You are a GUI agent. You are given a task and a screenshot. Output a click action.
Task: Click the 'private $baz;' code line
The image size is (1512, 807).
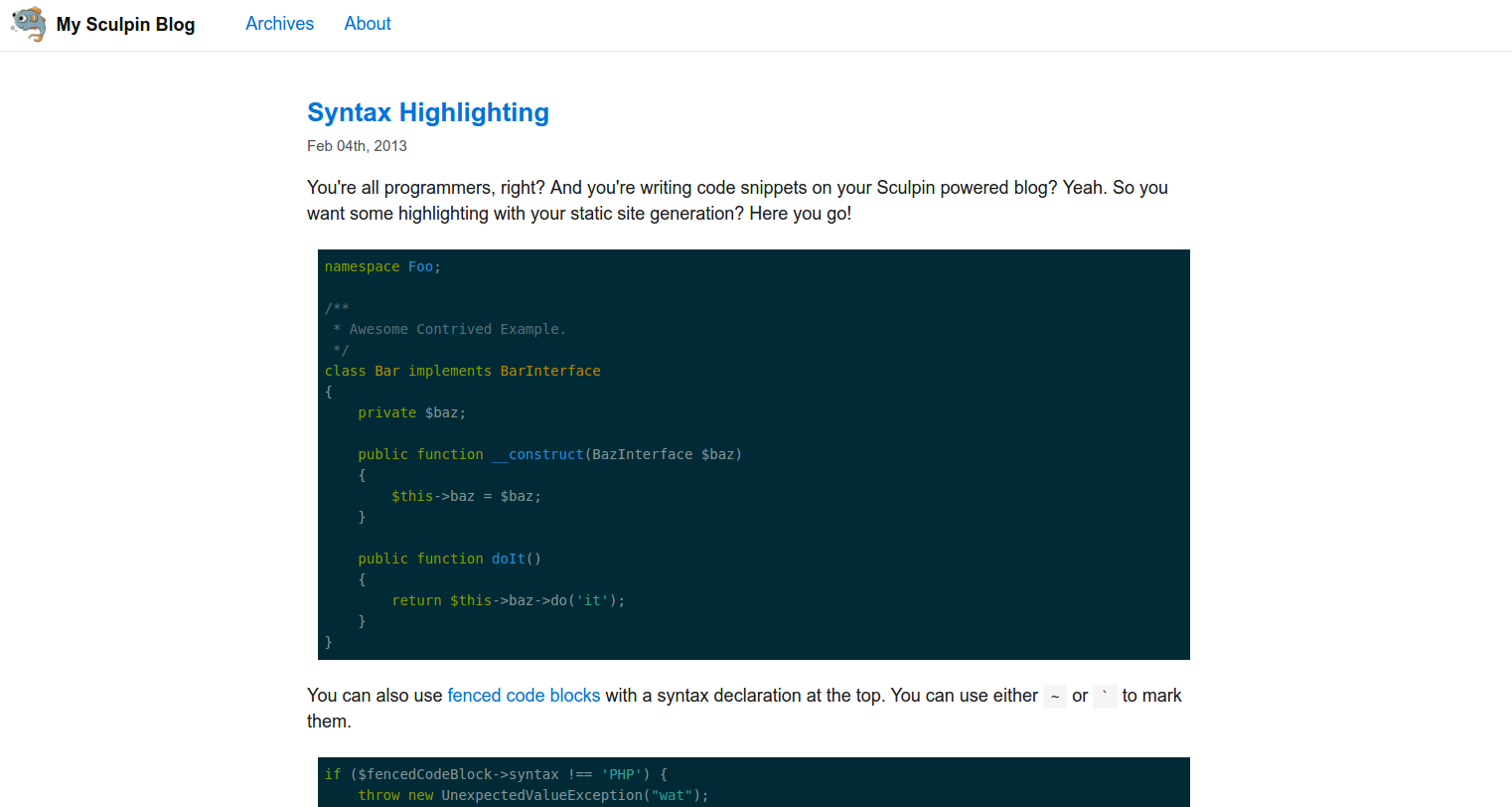click(x=411, y=412)
